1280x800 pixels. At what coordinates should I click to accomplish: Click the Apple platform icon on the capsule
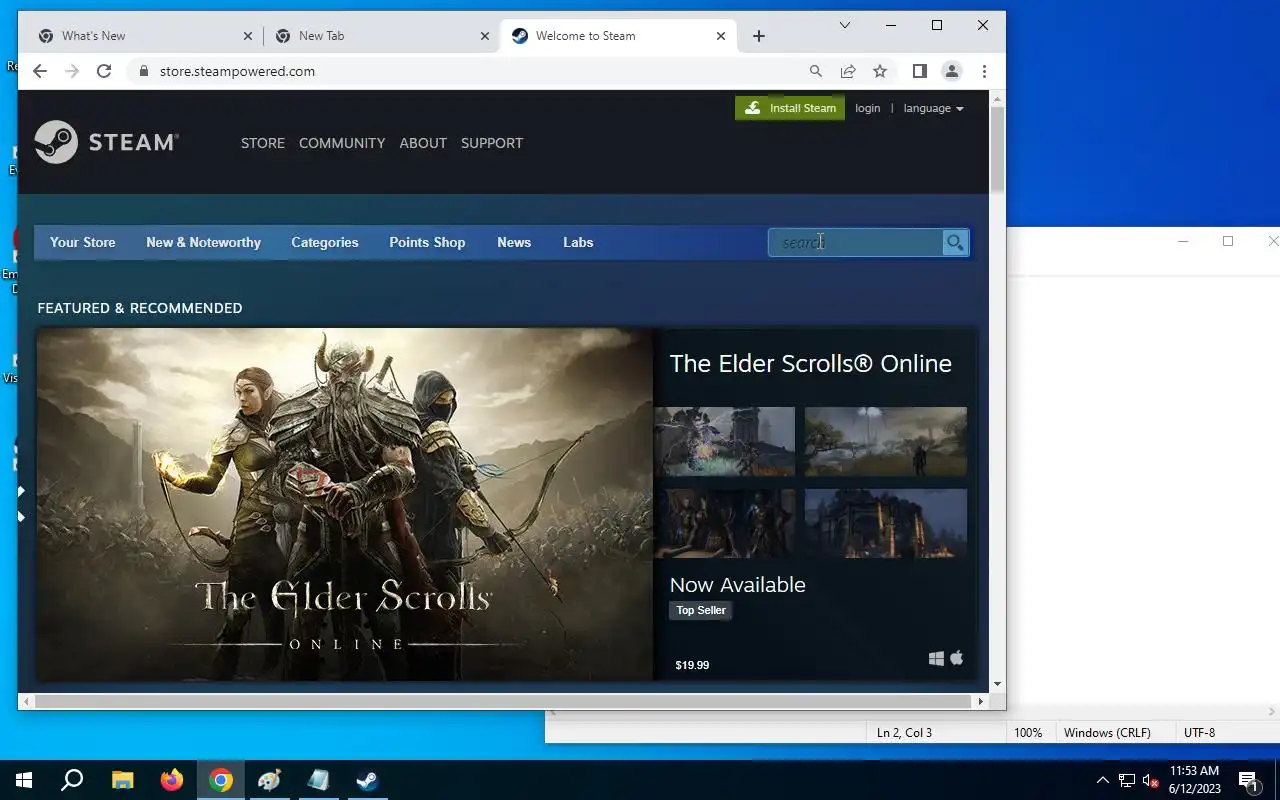pyautogui.click(x=957, y=658)
